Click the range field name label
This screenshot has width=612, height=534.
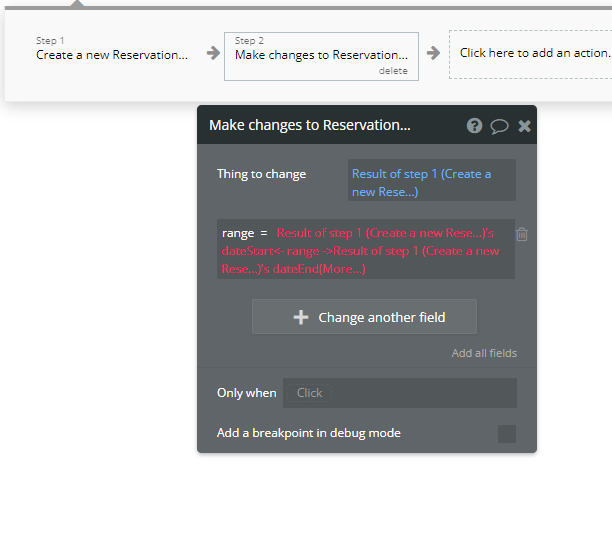[x=238, y=233]
